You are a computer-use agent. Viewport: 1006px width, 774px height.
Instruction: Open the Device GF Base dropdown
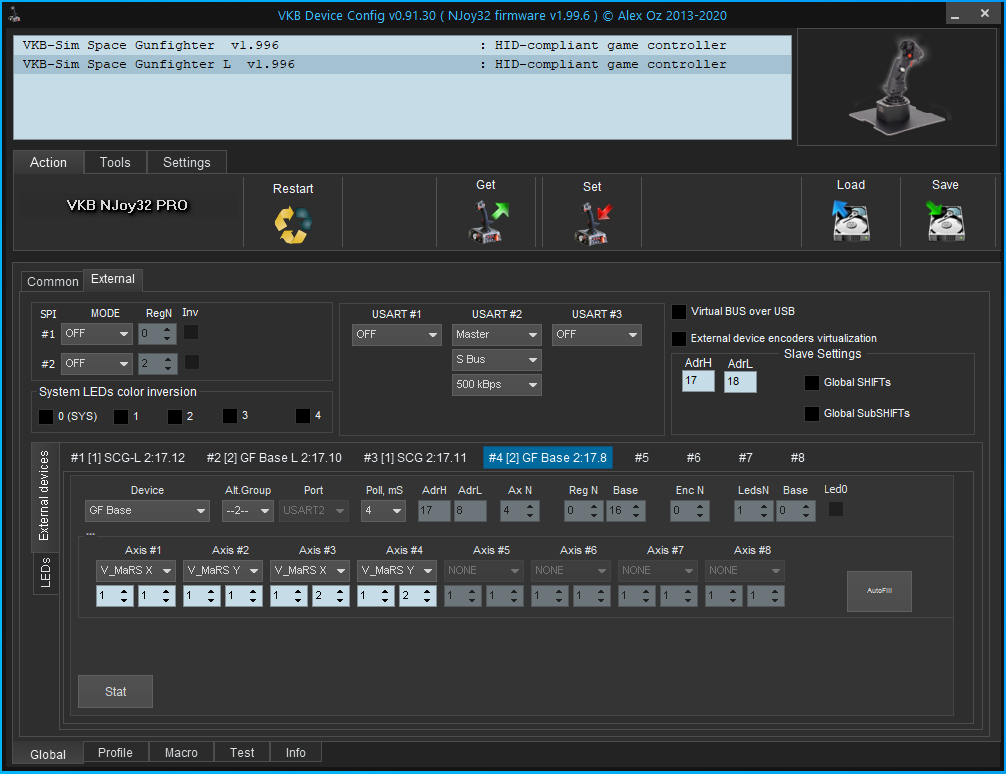click(x=146, y=511)
